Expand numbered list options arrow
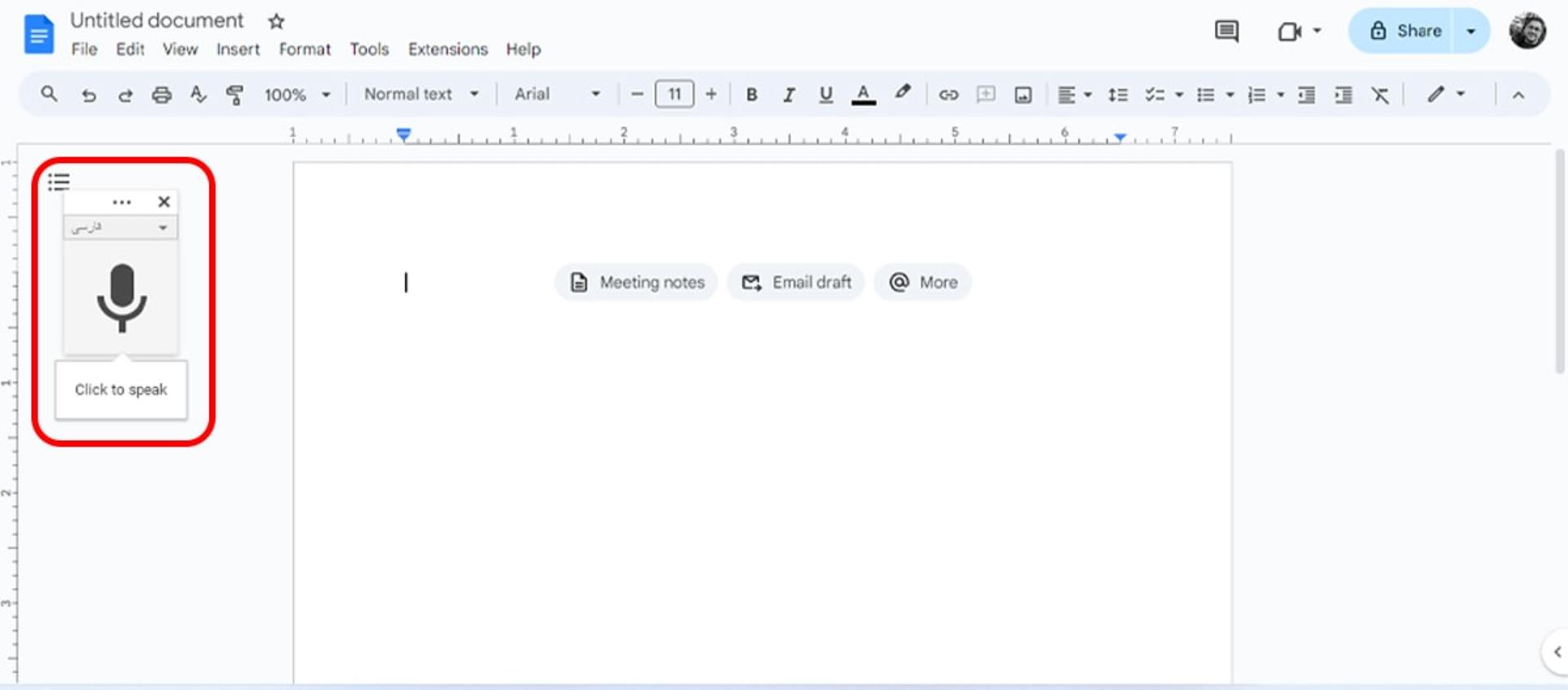The height and width of the screenshot is (690, 1568). [1281, 95]
